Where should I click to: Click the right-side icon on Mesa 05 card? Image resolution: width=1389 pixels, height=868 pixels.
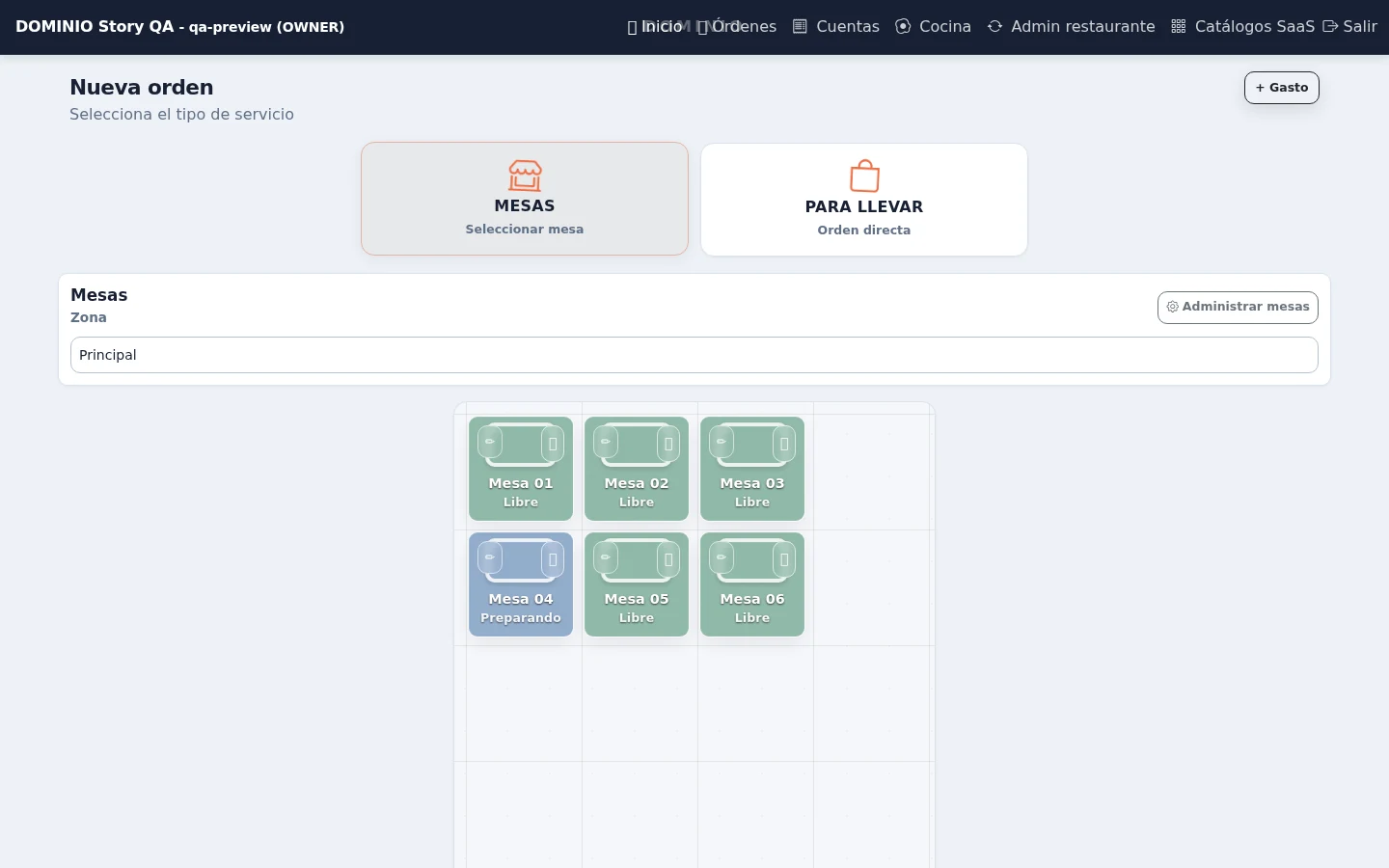point(668,559)
